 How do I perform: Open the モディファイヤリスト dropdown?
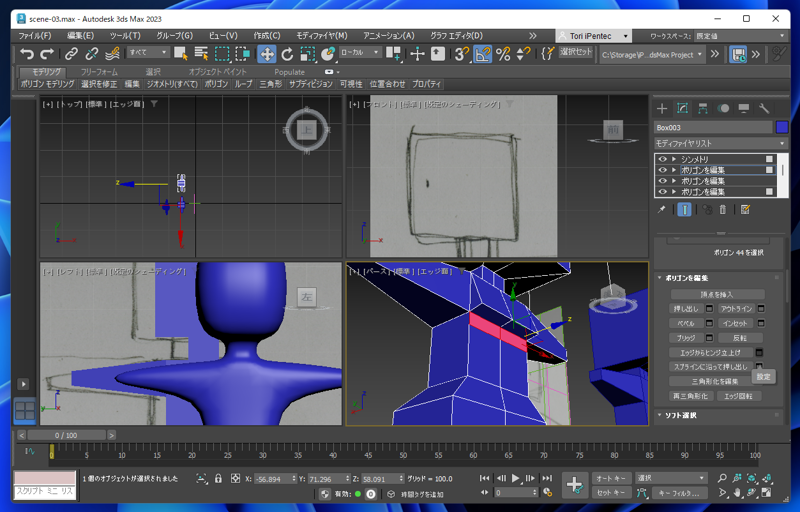pos(721,143)
